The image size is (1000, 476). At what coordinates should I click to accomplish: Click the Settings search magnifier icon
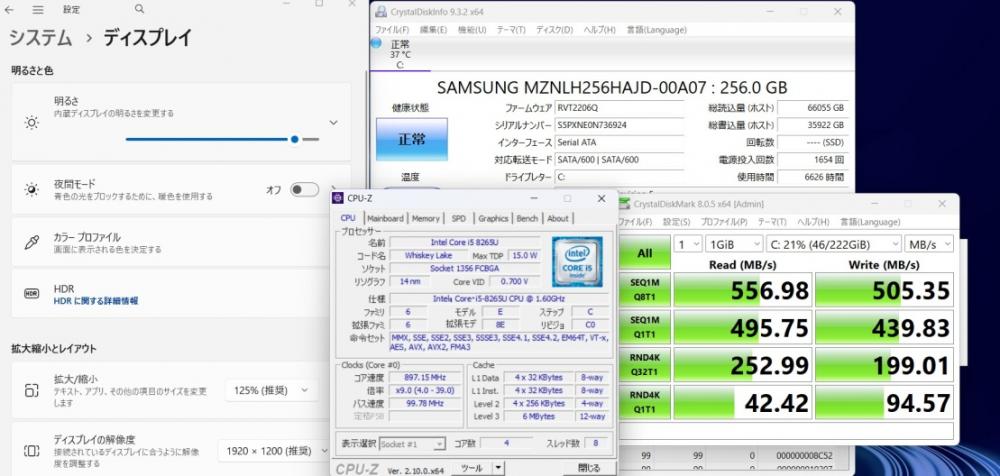click(140, 9)
